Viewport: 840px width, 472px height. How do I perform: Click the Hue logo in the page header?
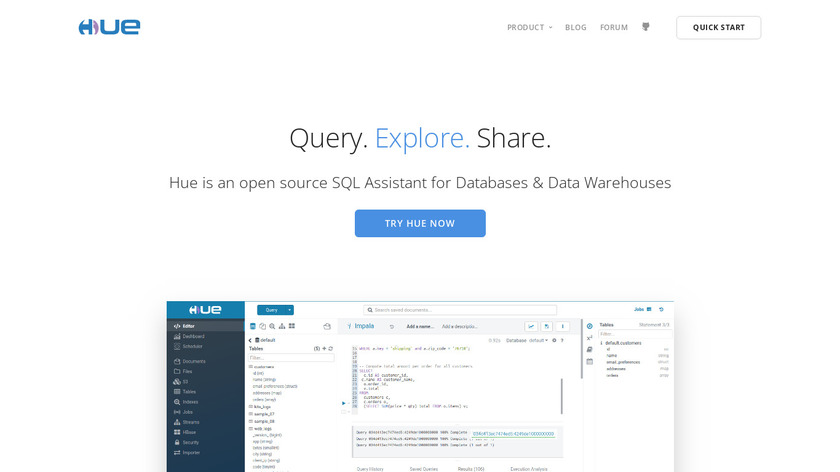(109, 27)
